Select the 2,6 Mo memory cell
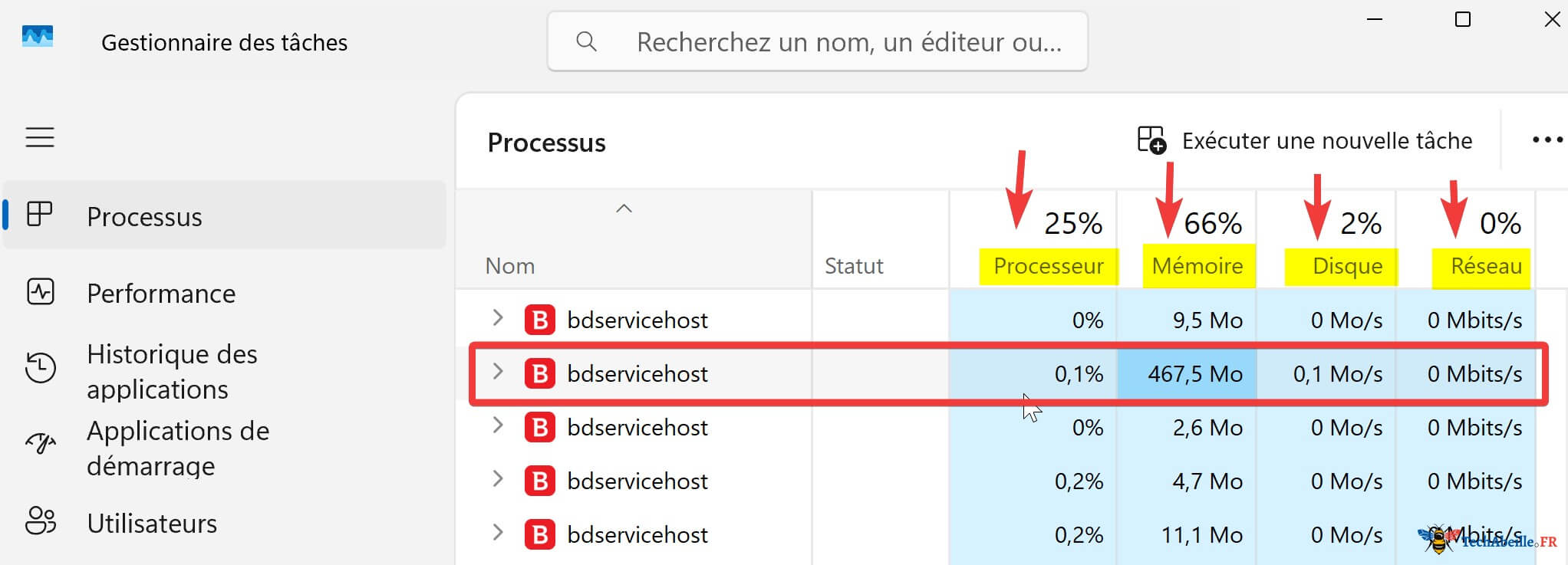This screenshot has width=1568, height=565. pyautogui.click(x=1187, y=427)
